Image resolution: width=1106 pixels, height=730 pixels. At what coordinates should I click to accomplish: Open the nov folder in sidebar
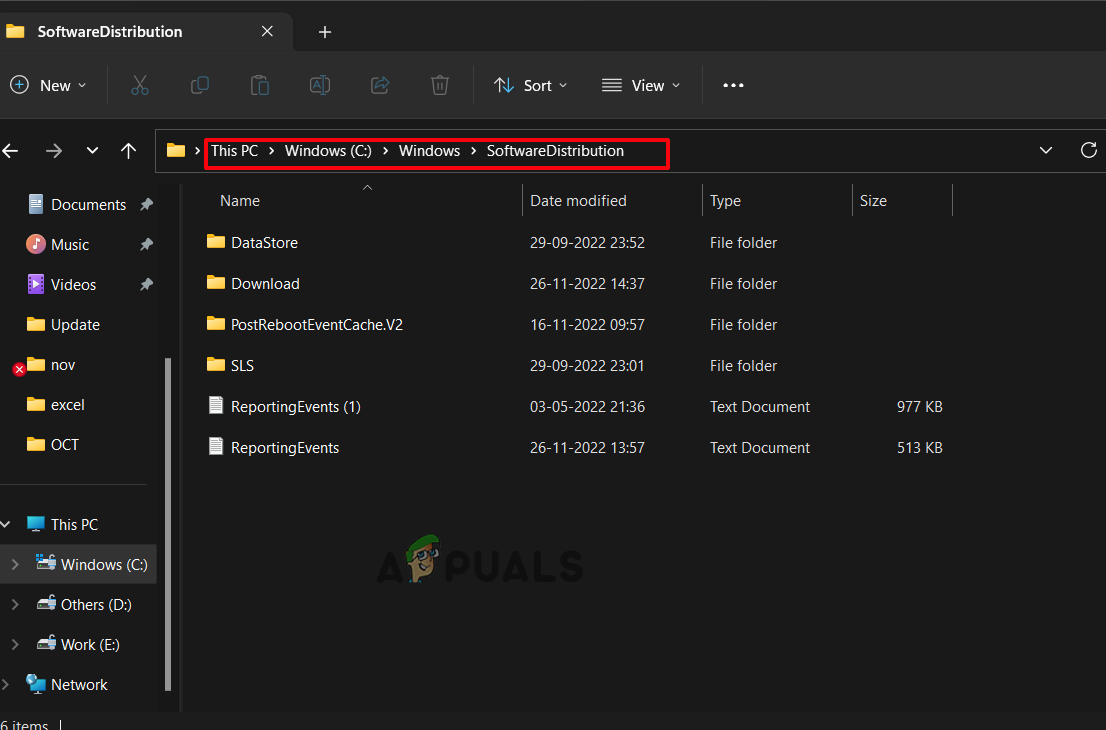point(63,365)
